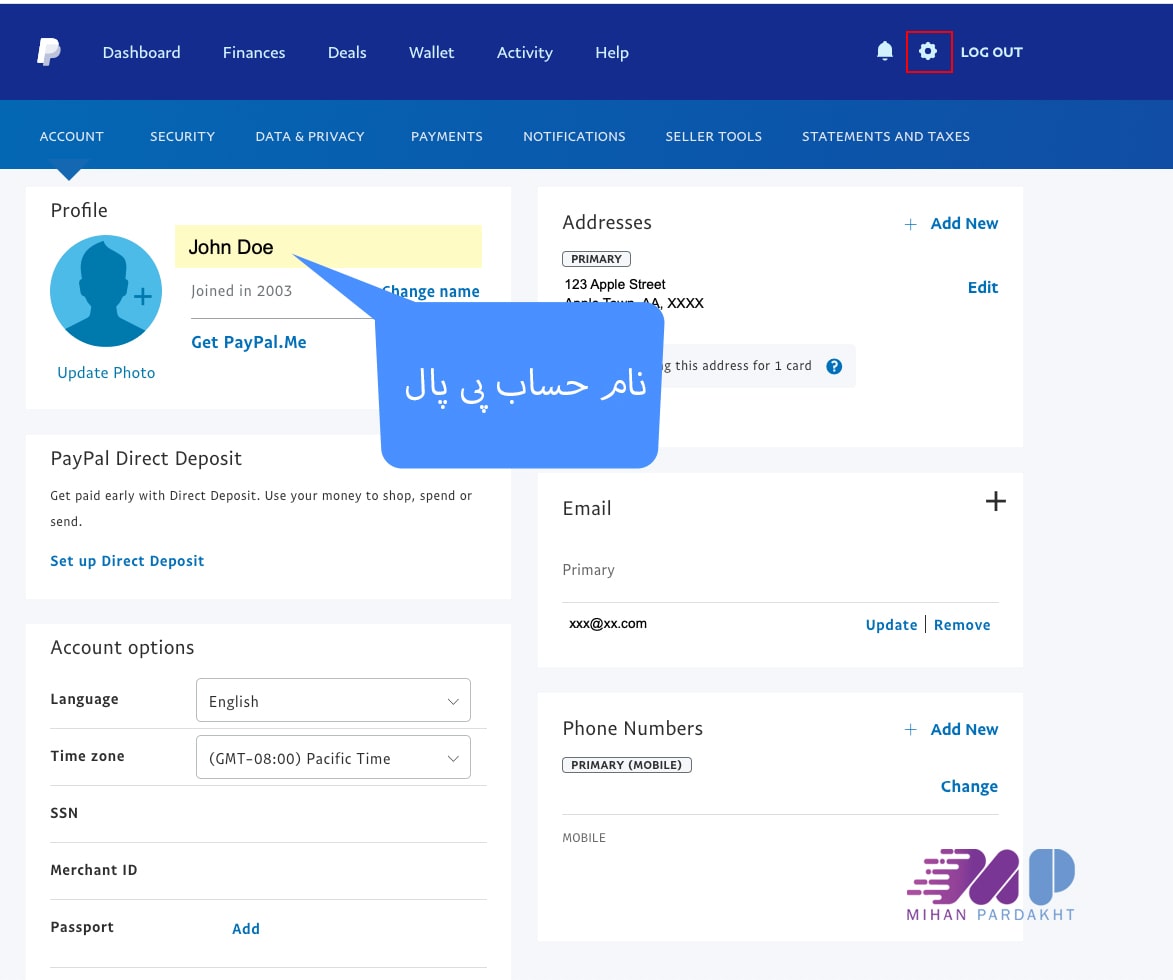Screen dimensions: 1173x980
Task: Open the Activity menu item
Action: point(524,52)
